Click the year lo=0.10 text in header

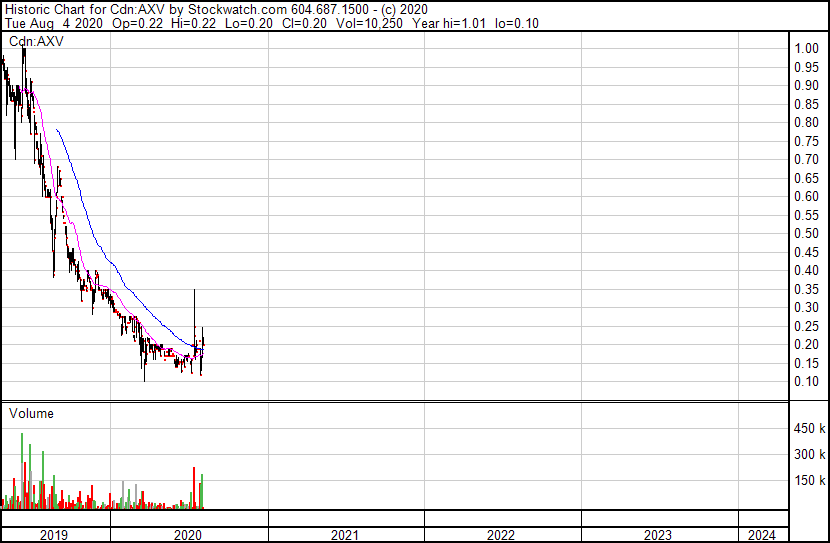517,23
